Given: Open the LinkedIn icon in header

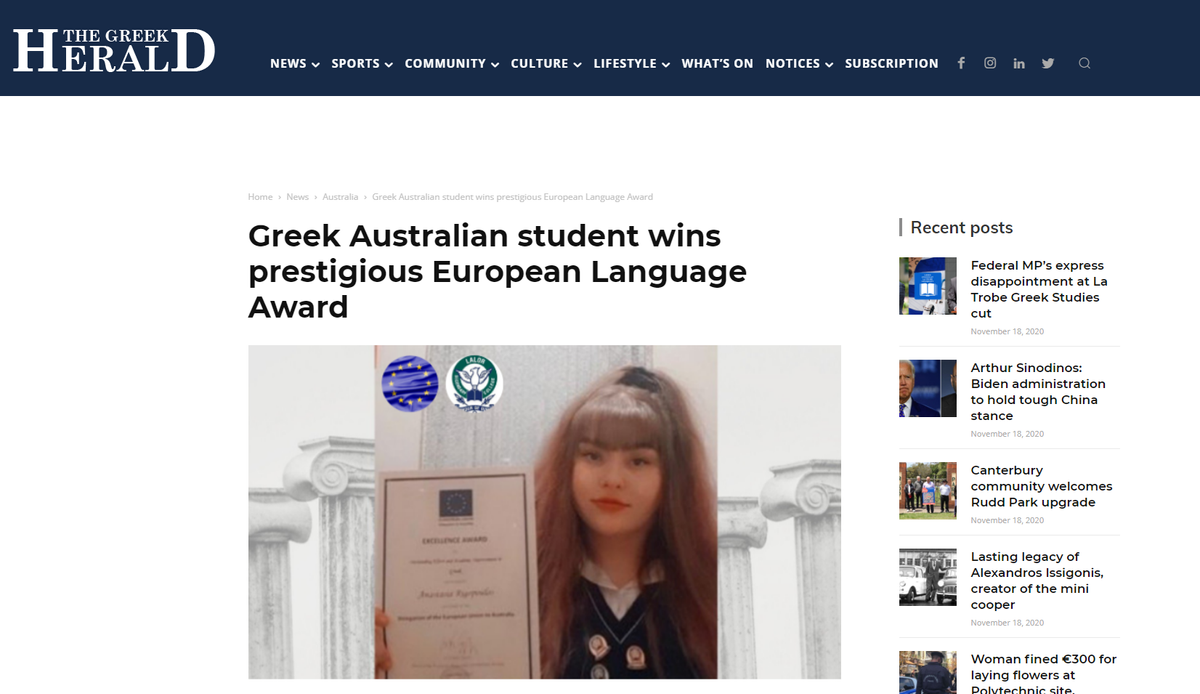Looking at the screenshot, I should coord(1019,63).
